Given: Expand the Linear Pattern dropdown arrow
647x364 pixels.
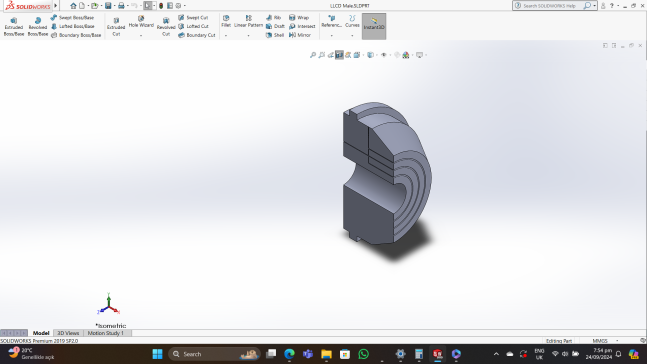Looking at the screenshot, I should 248,35.
